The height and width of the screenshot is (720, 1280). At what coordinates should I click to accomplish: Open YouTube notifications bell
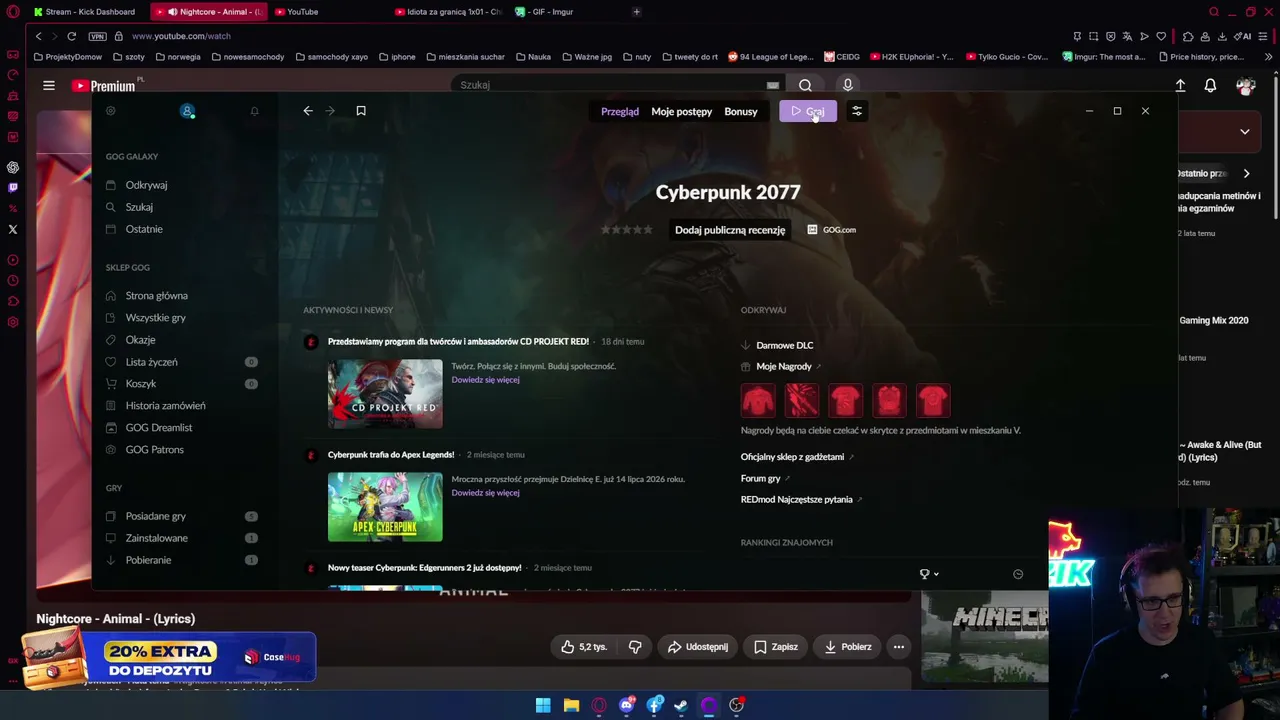(x=1210, y=86)
